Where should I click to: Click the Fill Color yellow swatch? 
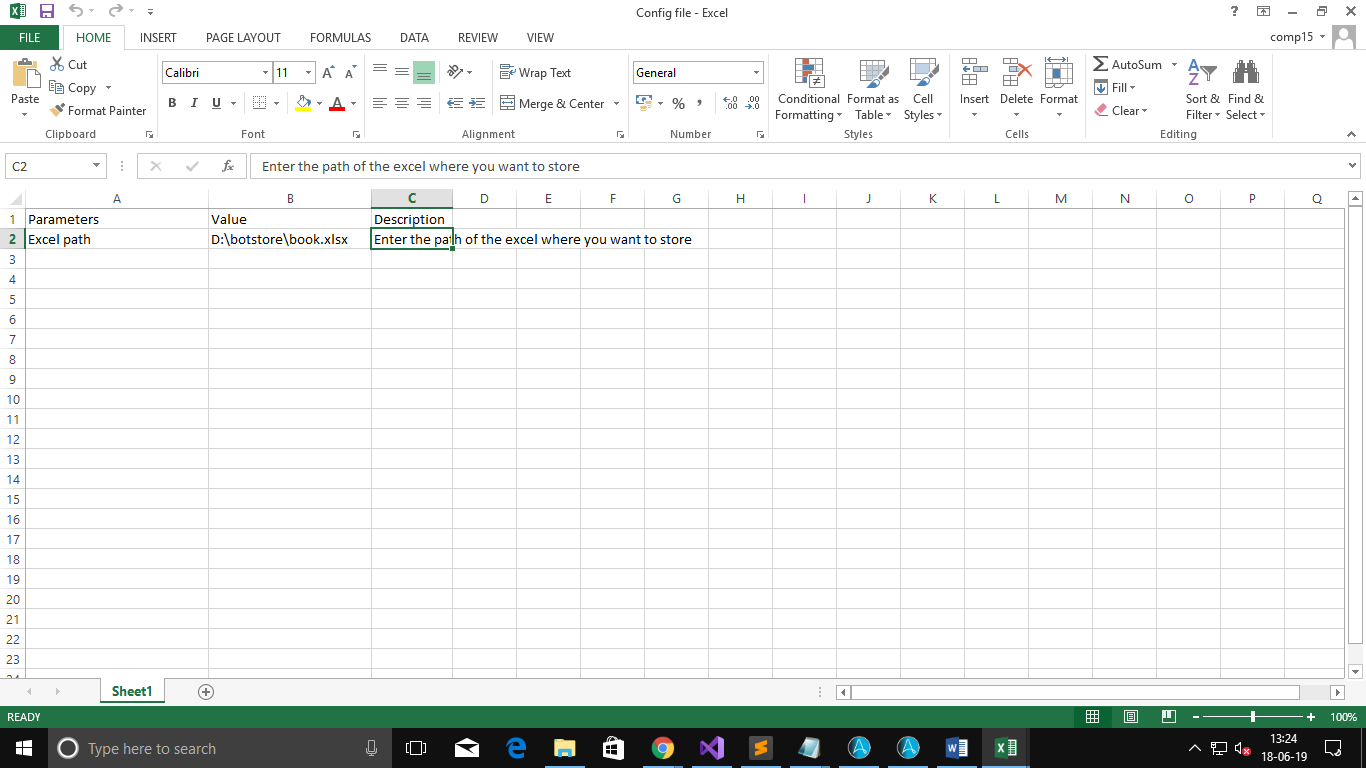[304, 103]
